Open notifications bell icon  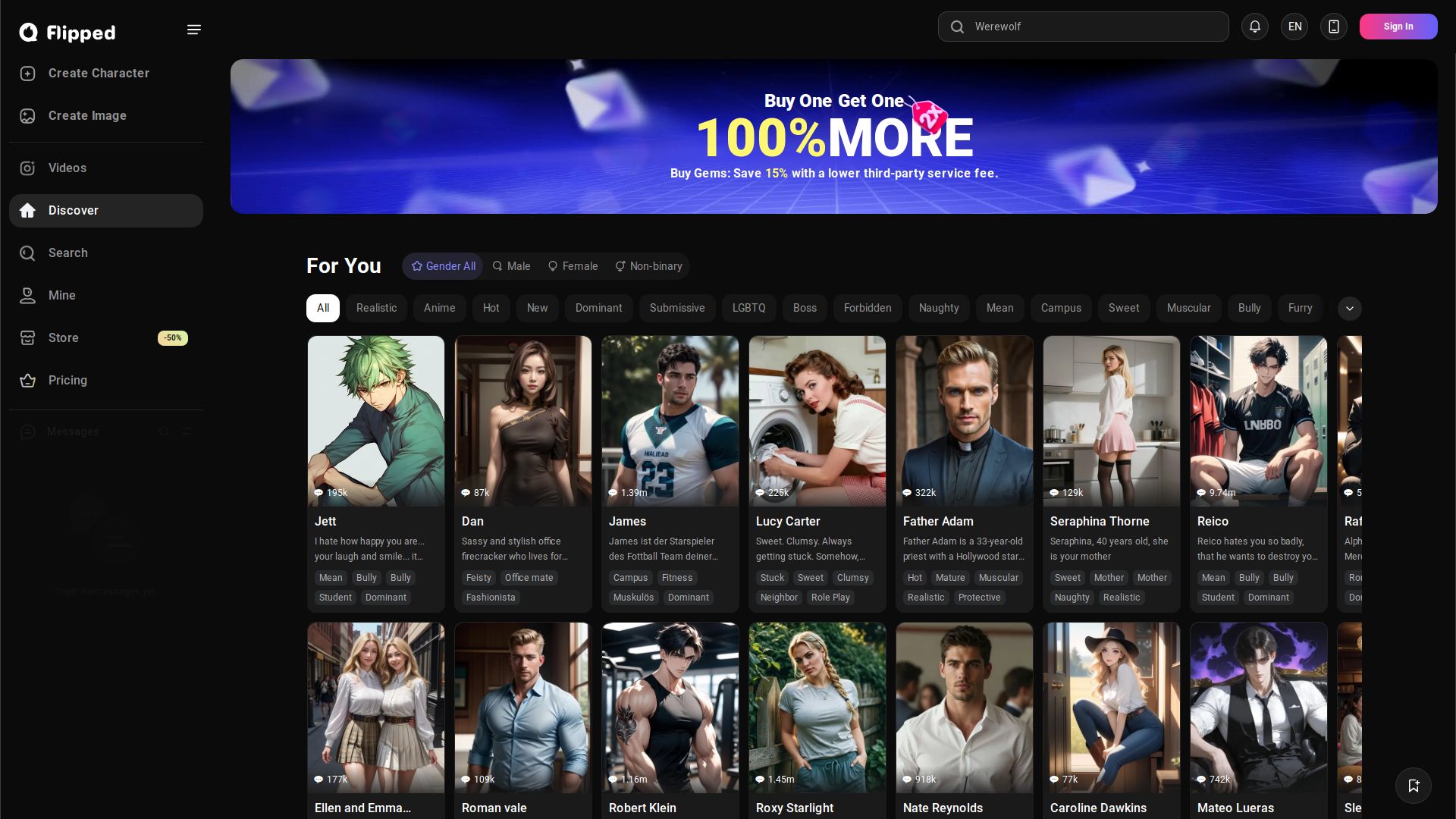tap(1255, 27)
